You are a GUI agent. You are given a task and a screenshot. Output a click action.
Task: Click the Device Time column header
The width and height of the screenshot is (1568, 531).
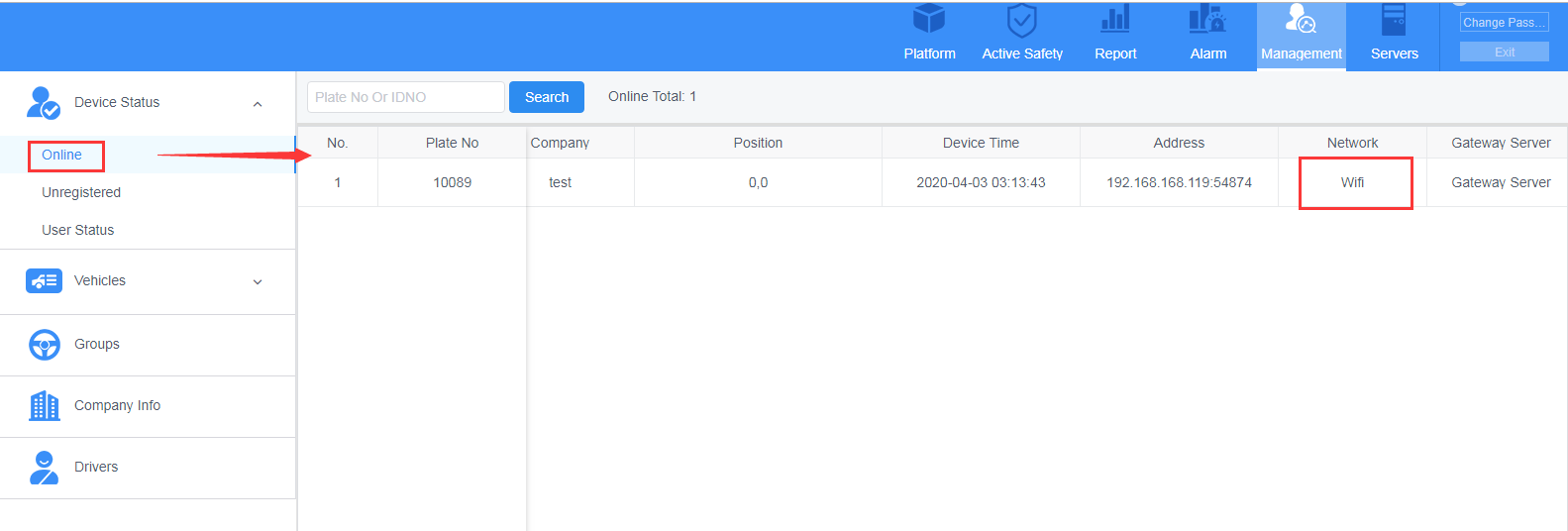pos(981,143)
